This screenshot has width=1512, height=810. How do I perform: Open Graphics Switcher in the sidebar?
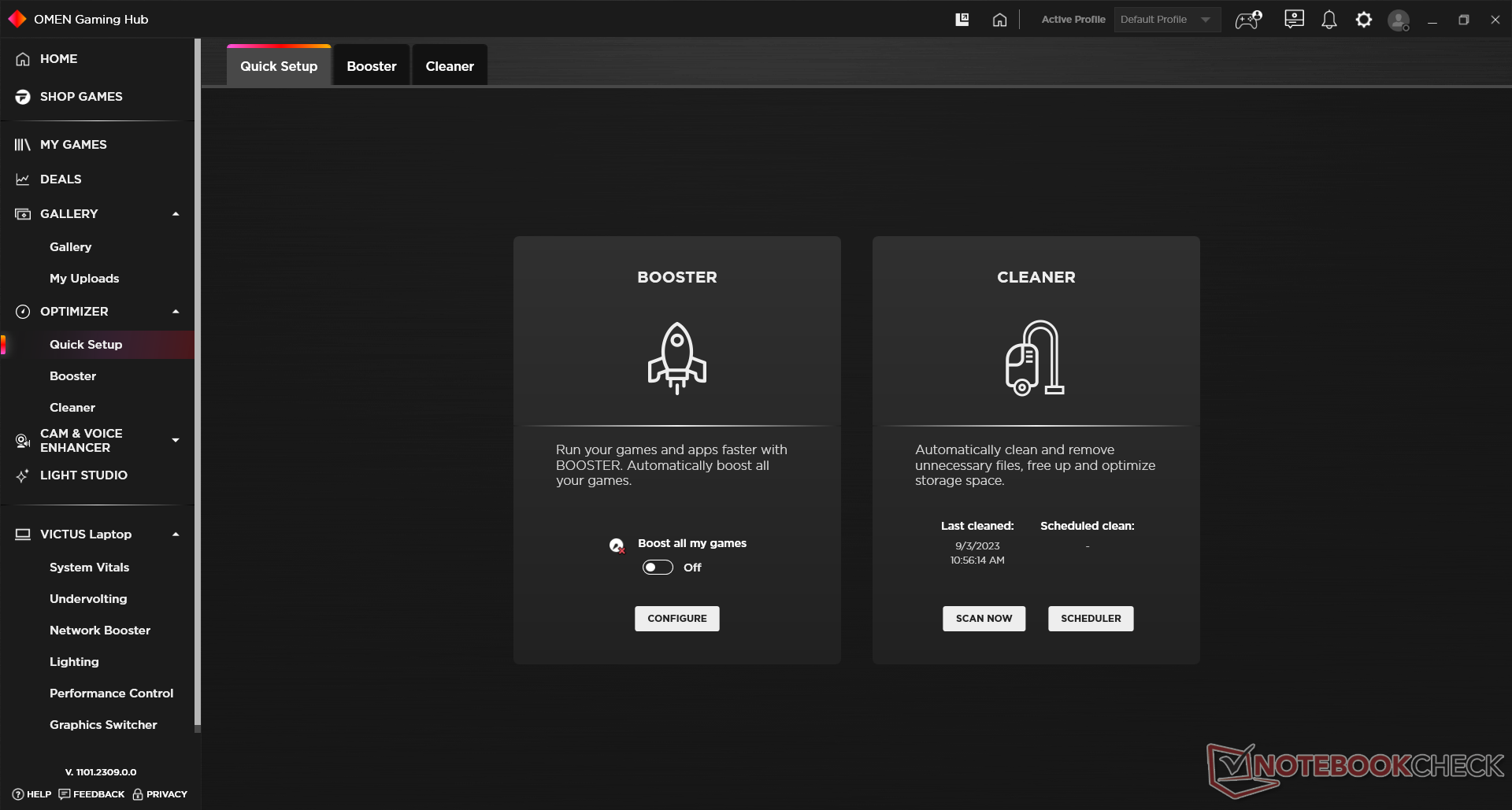pos(103,725)
